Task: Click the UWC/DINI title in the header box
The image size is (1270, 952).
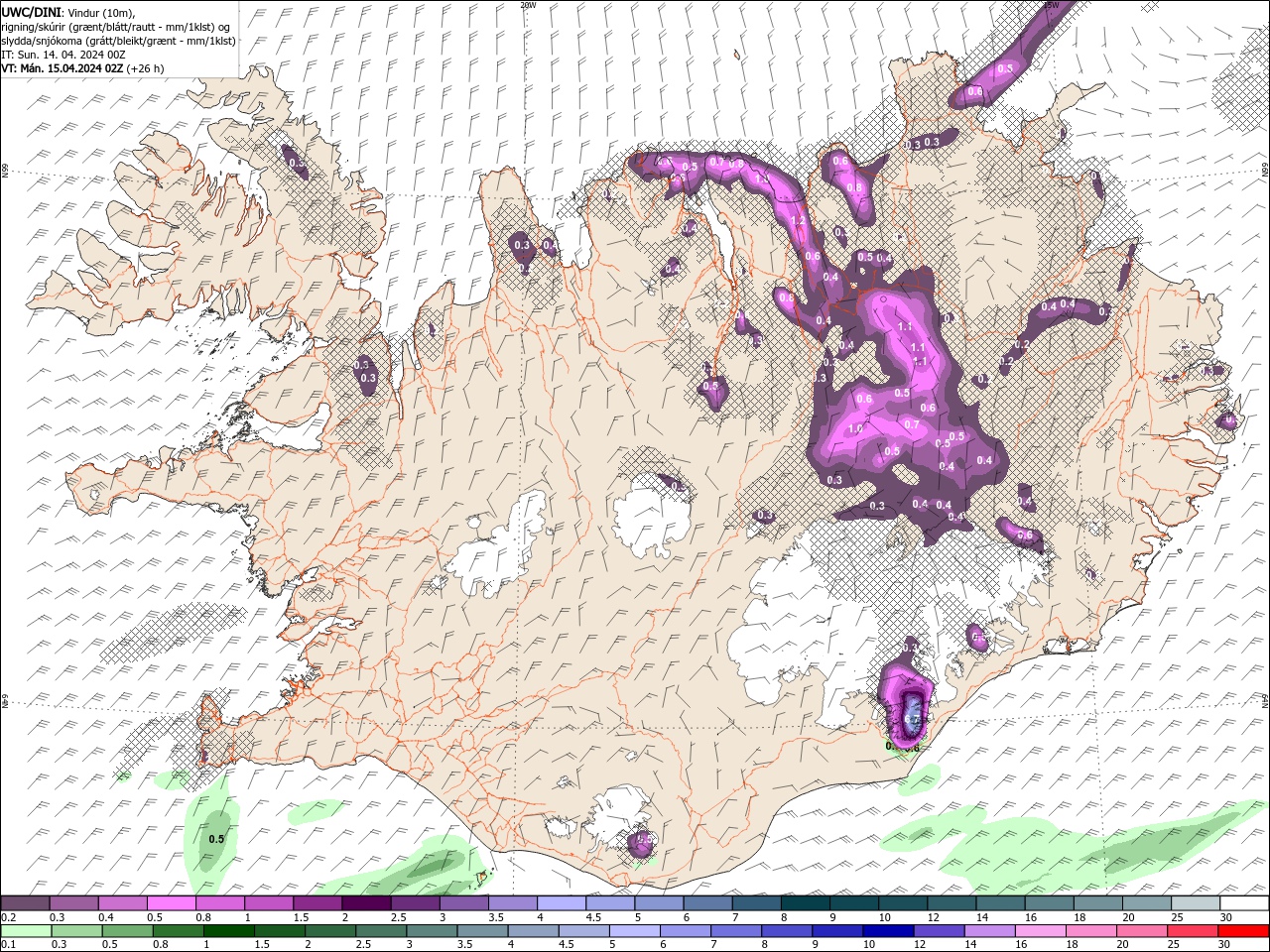Action: [x=31, y=12]
